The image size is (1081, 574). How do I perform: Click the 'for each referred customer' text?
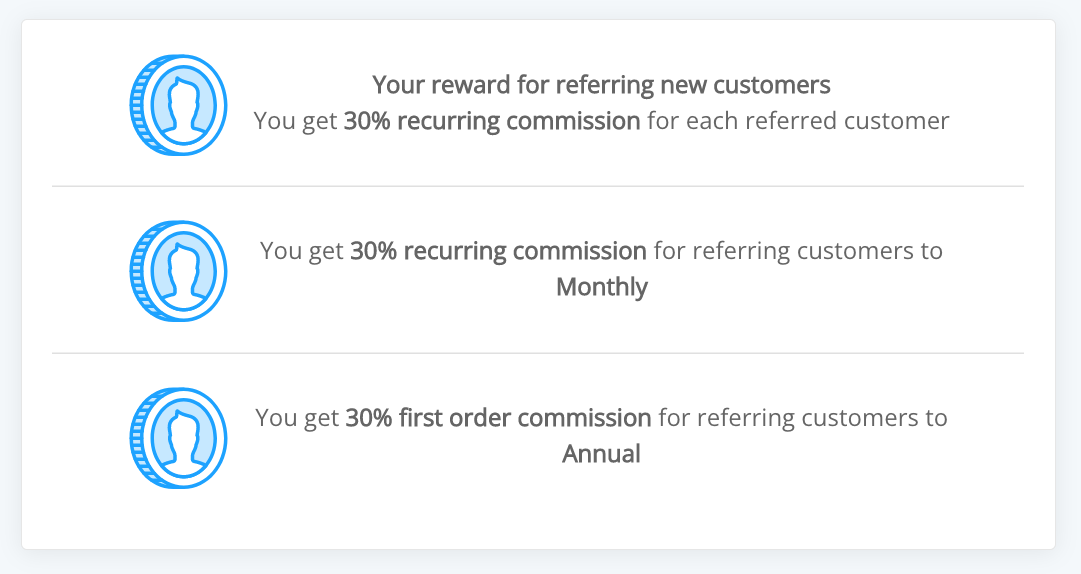[x=798, y=121]
